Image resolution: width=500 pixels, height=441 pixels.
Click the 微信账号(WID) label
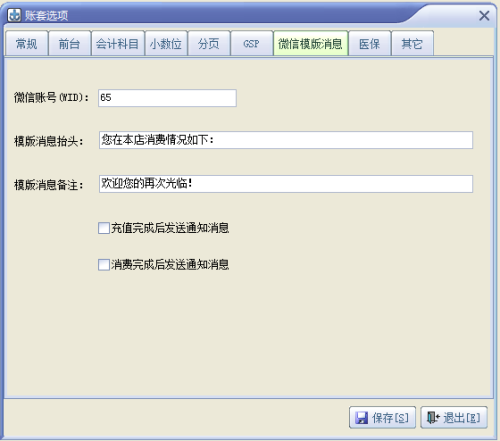[52, 98]
